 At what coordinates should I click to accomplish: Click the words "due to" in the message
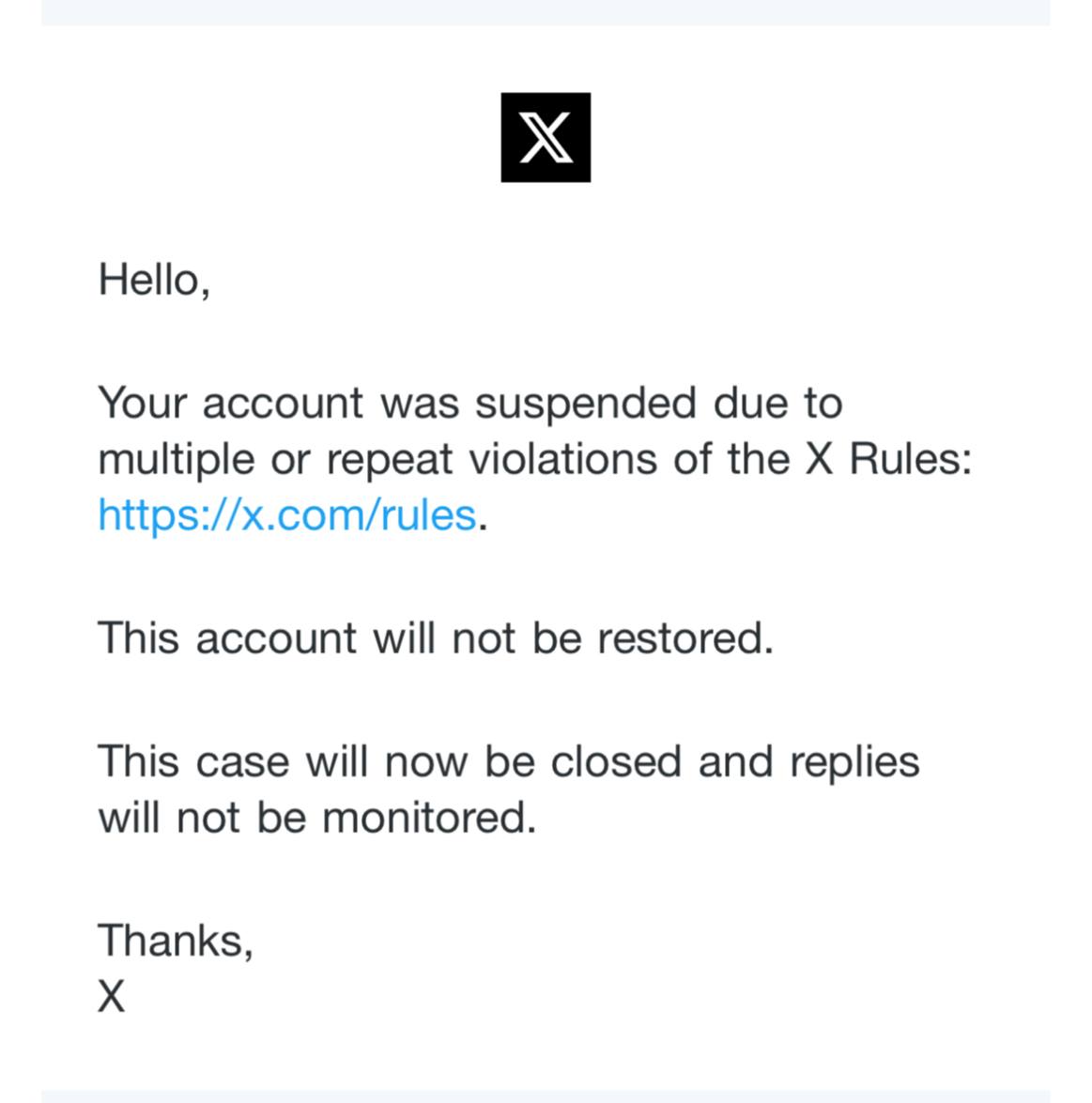click(x=777, y=404)
